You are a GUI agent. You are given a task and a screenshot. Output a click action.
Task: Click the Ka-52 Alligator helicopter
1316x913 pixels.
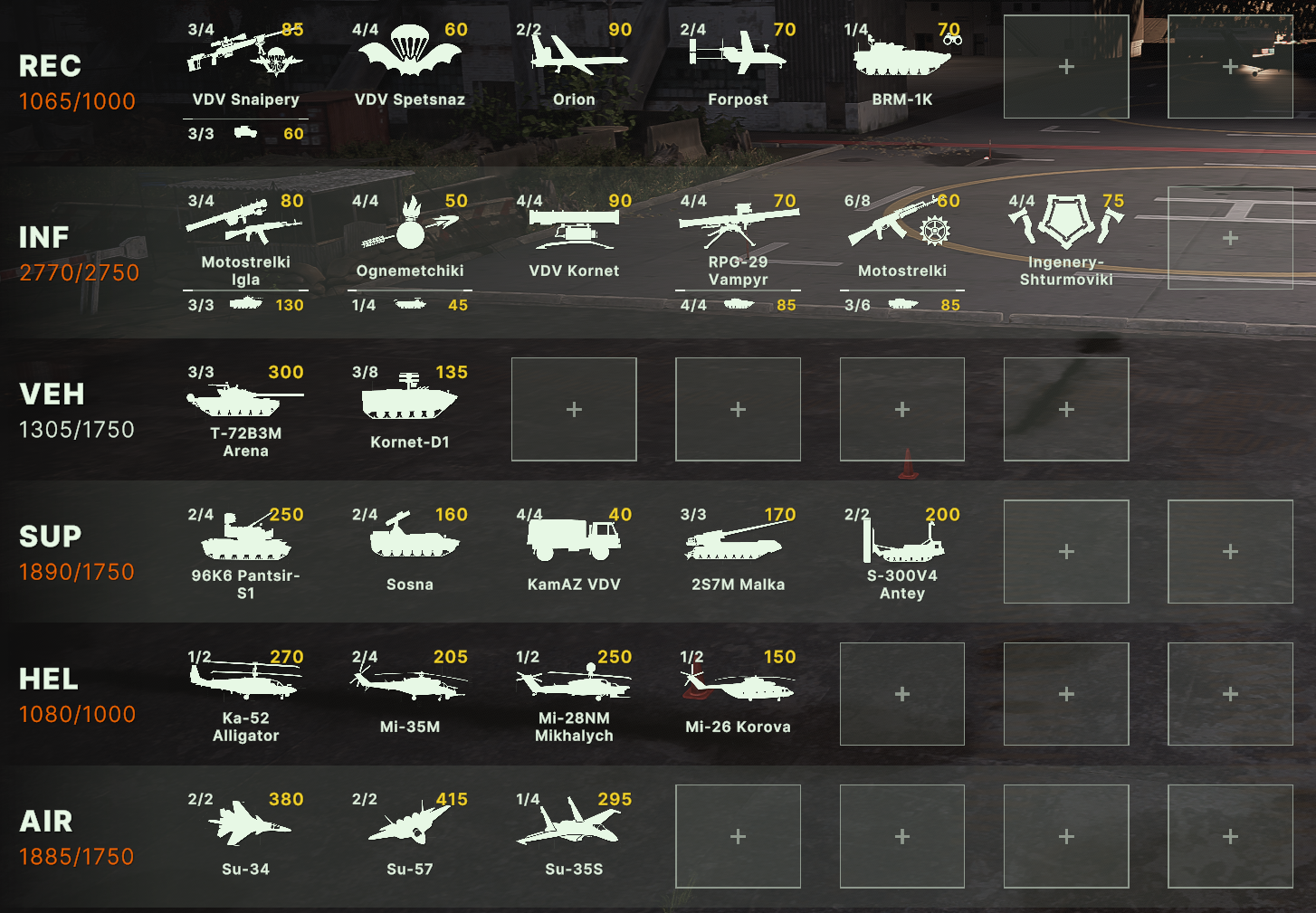[x=245, y=694]
